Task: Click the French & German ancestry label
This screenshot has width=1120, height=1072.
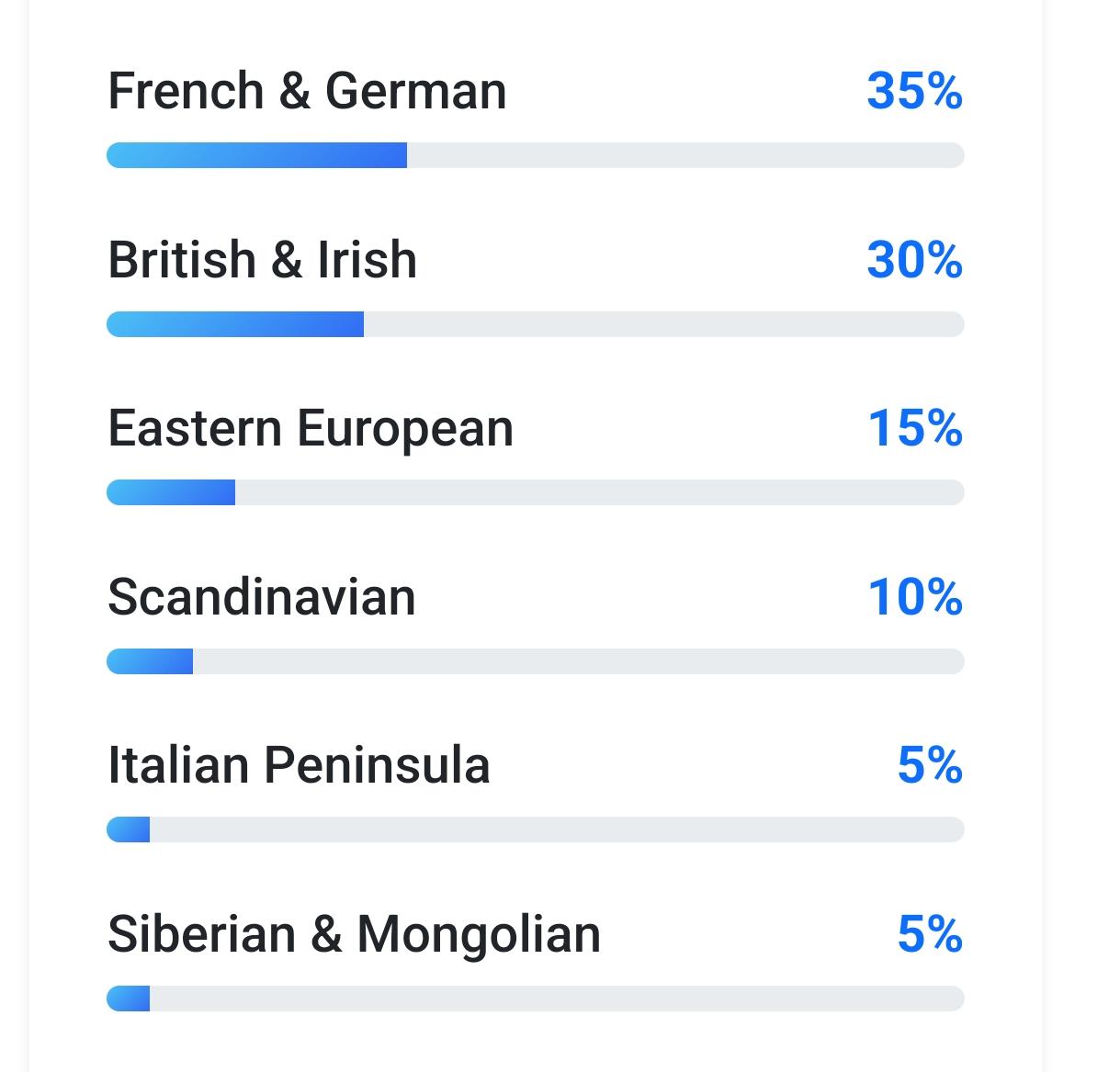Action: pyautogui.click(x=307, y=91)
